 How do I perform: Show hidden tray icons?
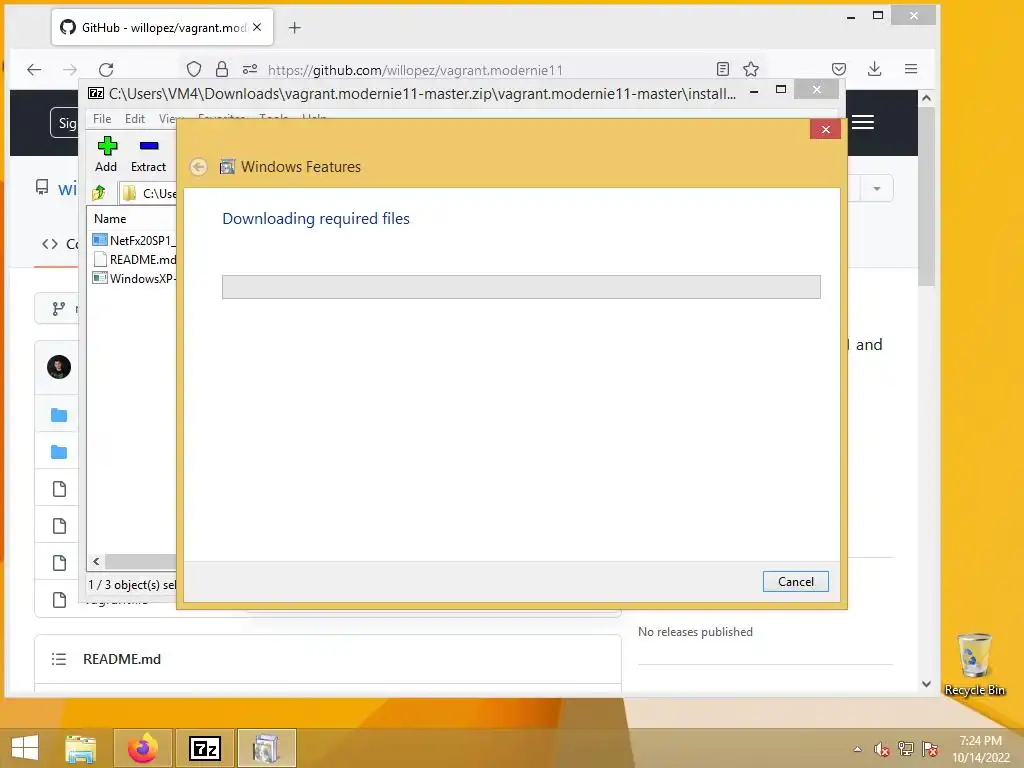coord(857,749)
